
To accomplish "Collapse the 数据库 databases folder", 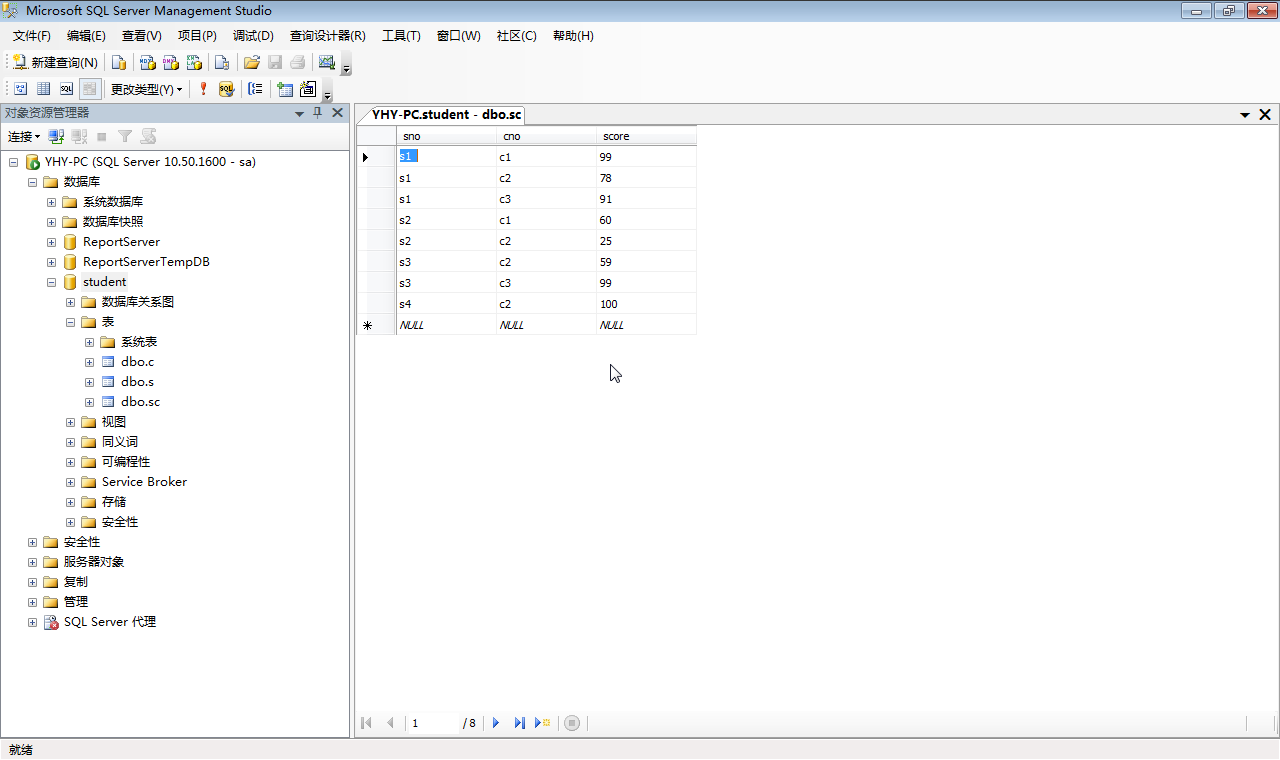I will (32, 182).
